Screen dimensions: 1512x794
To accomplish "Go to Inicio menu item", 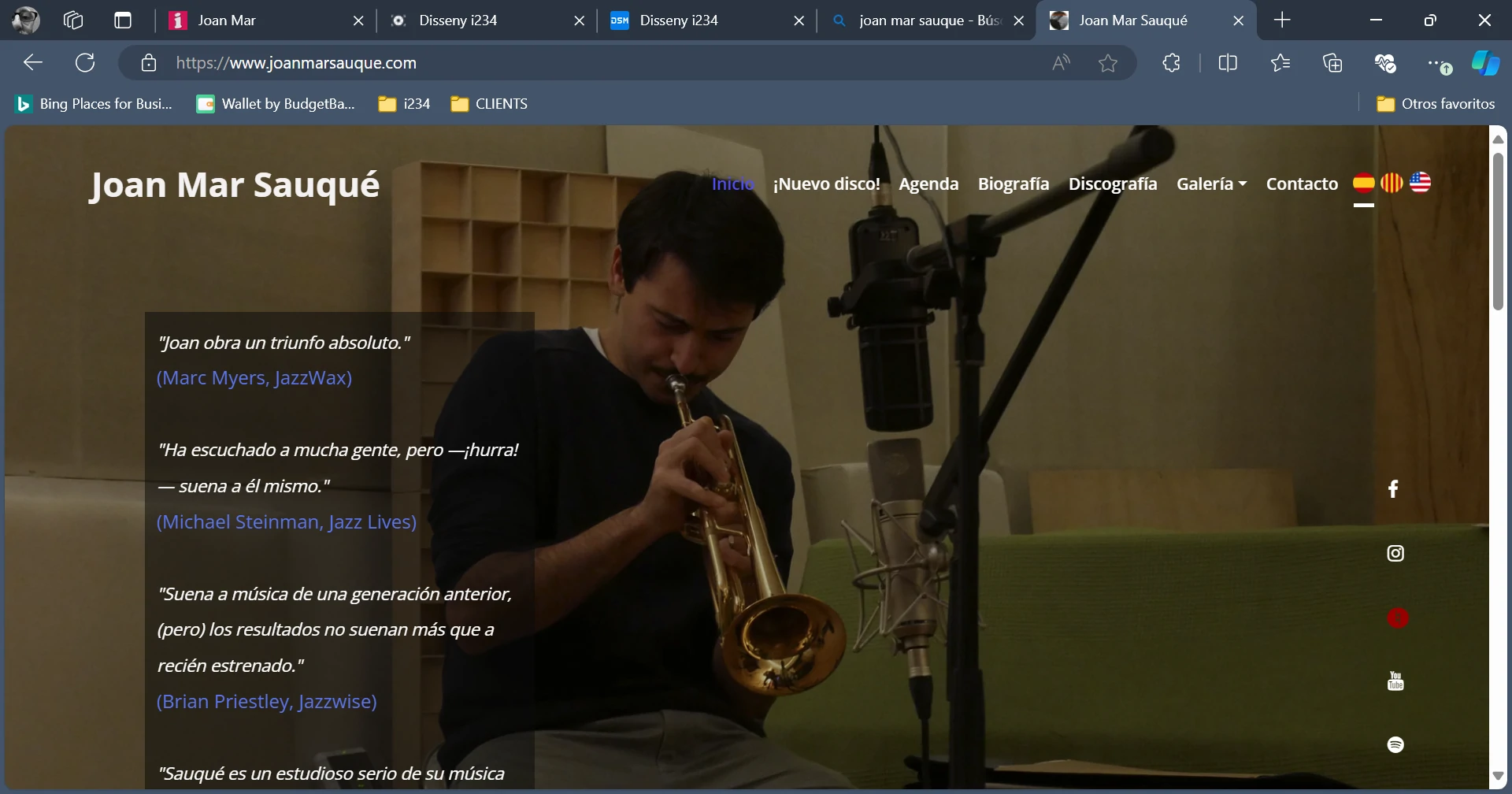I will 732,184.
